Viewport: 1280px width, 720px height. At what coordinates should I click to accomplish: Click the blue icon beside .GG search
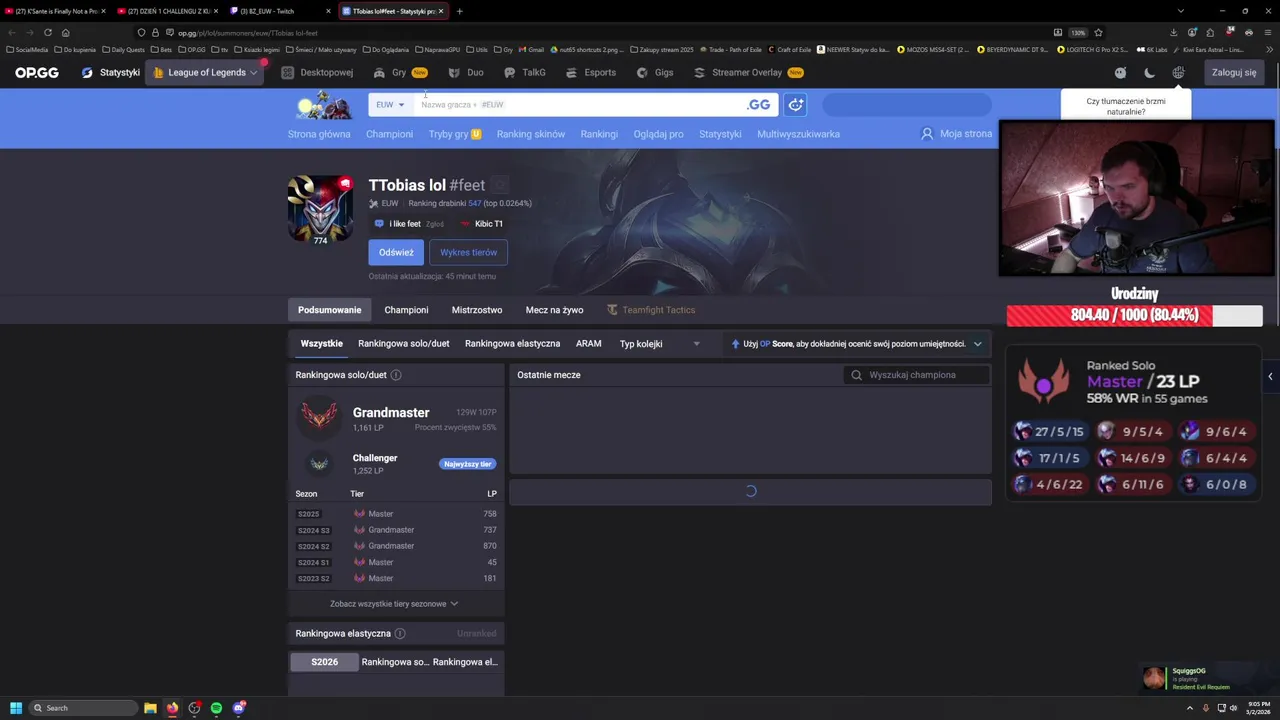795,104
